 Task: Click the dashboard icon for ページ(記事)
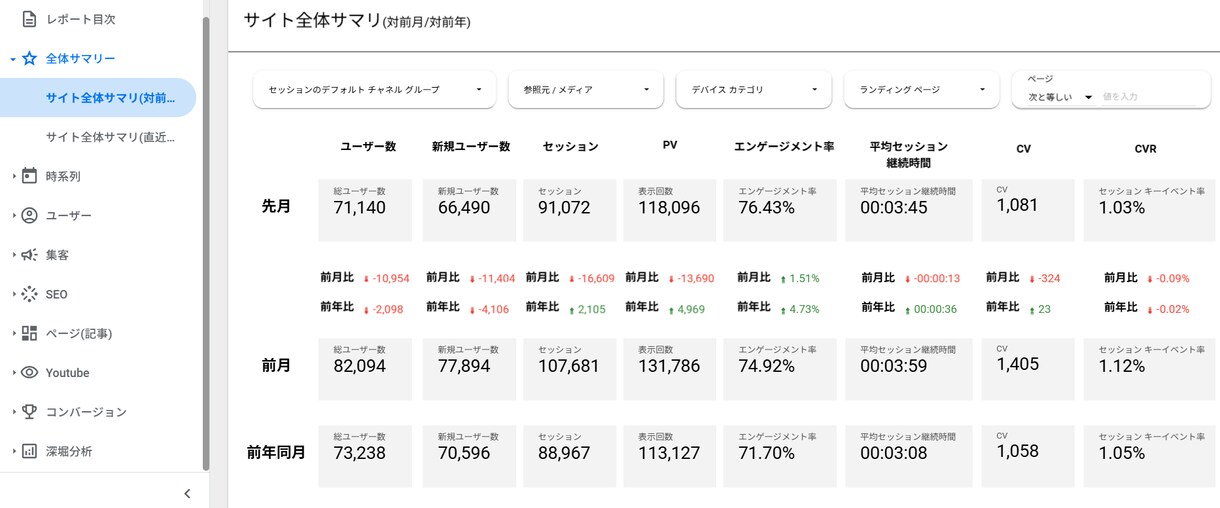tap(29, 333)
